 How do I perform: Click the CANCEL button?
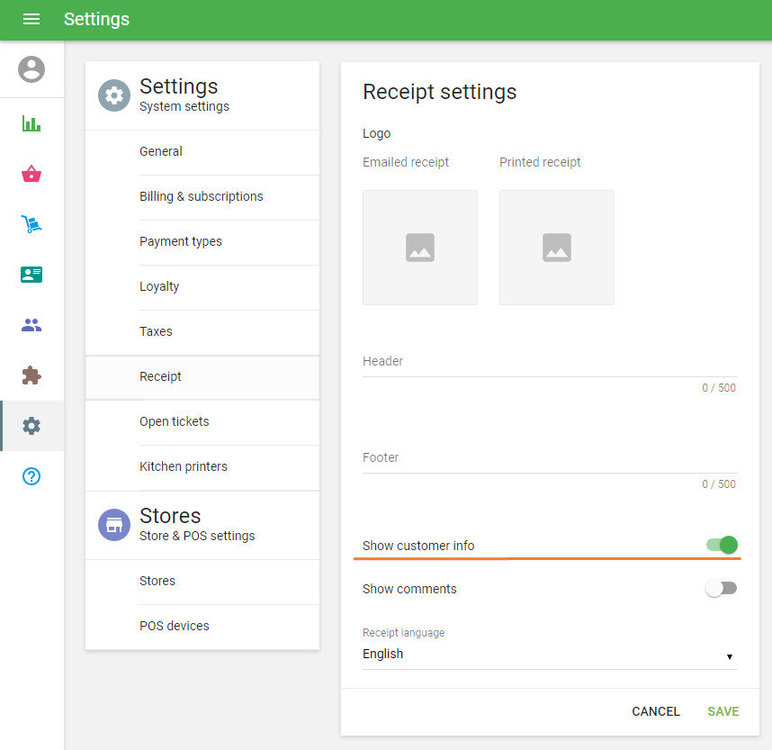tap(655, 712)
